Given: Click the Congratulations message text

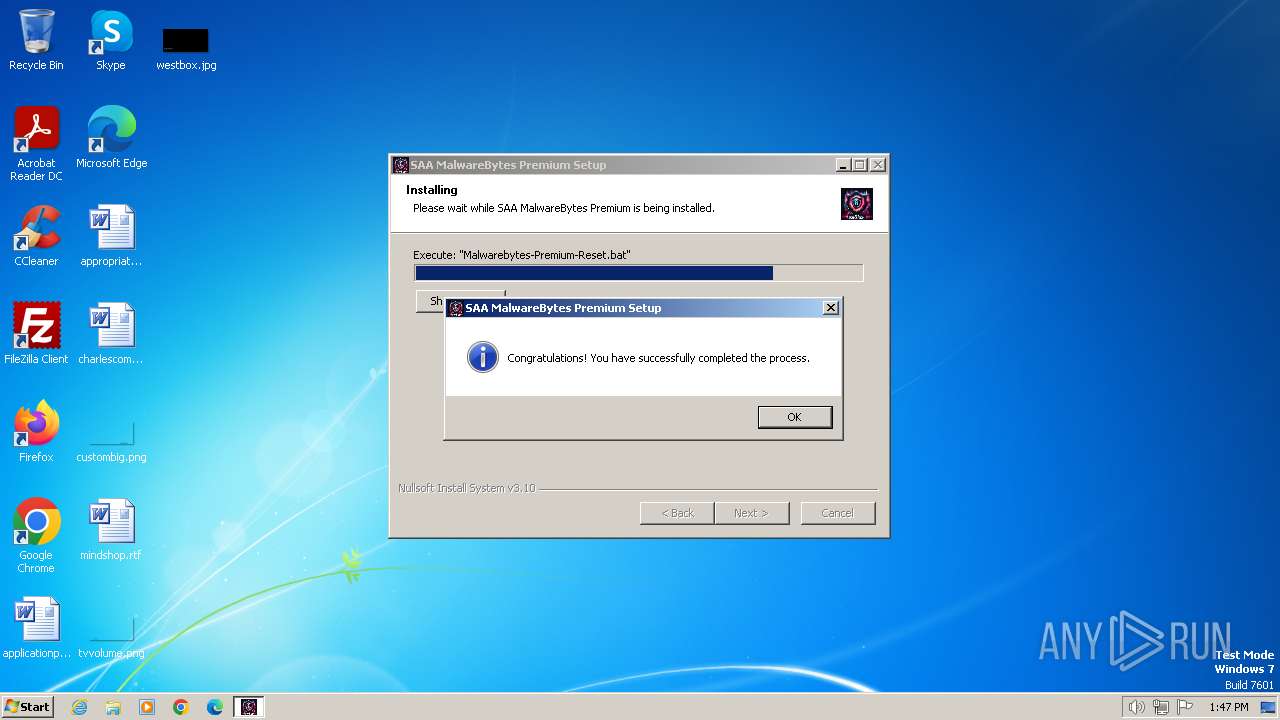Looking at the screenshot, I should (x=658, y=358).
